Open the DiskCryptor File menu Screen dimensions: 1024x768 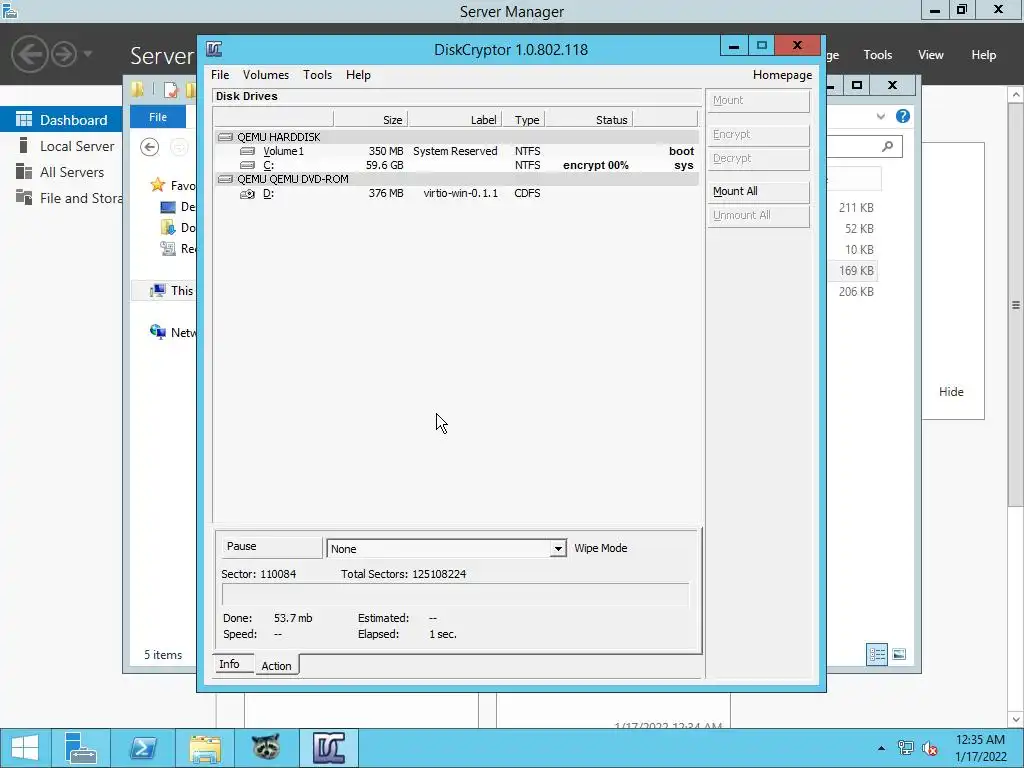(220, 75)
